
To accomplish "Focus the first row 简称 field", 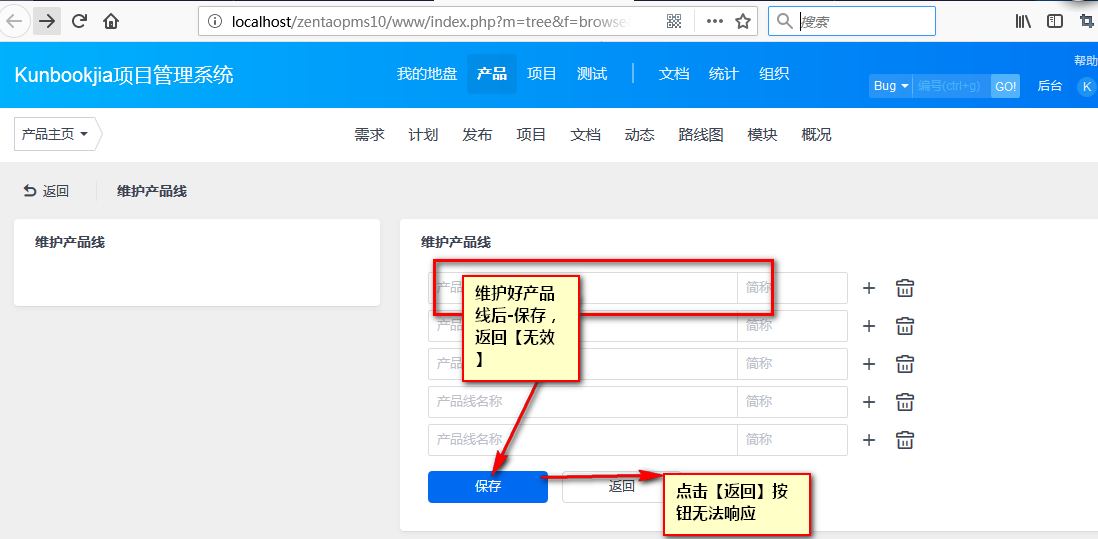I will pos(792,288).
